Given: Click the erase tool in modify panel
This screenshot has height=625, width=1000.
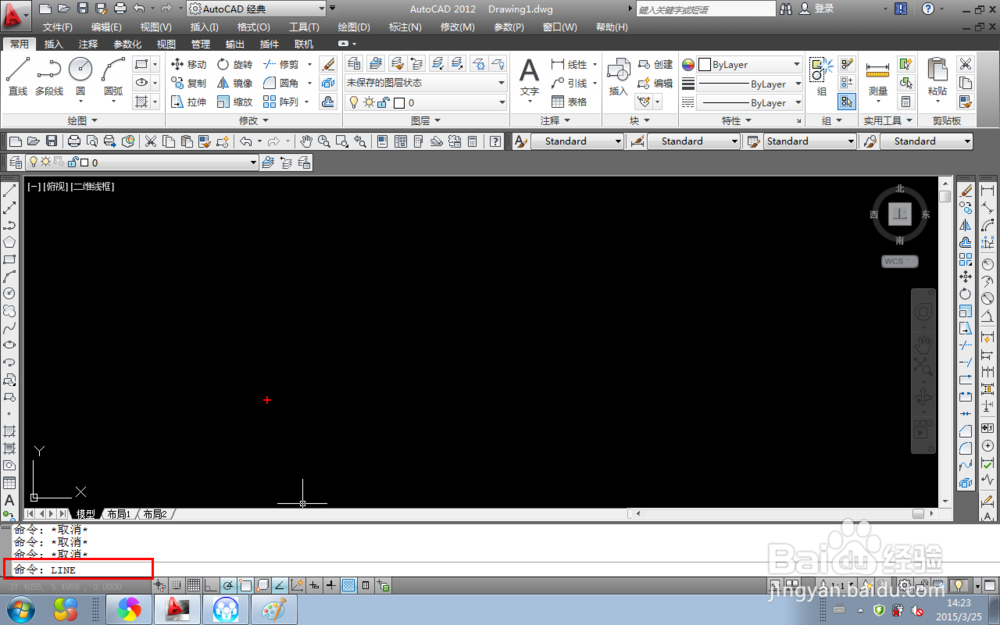Looking at the screenshot, I should (328, 64).
